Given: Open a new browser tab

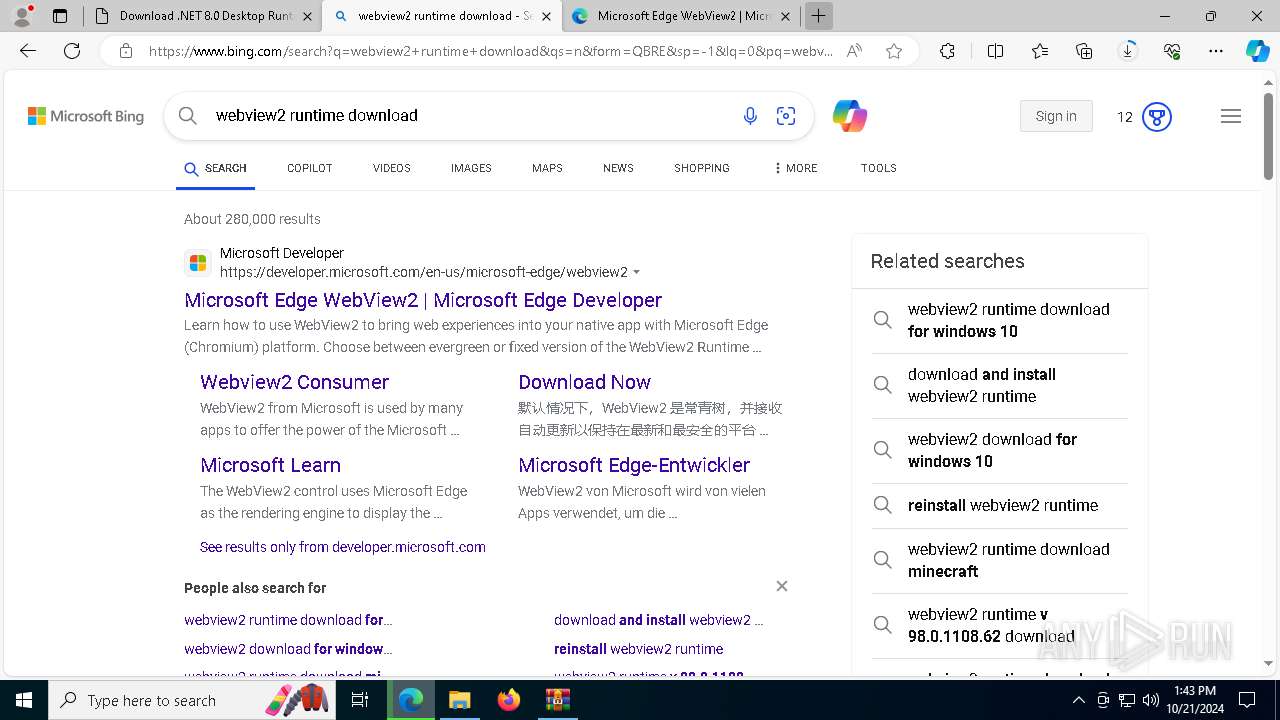Looking at the screenshot, I should [818, 16].
